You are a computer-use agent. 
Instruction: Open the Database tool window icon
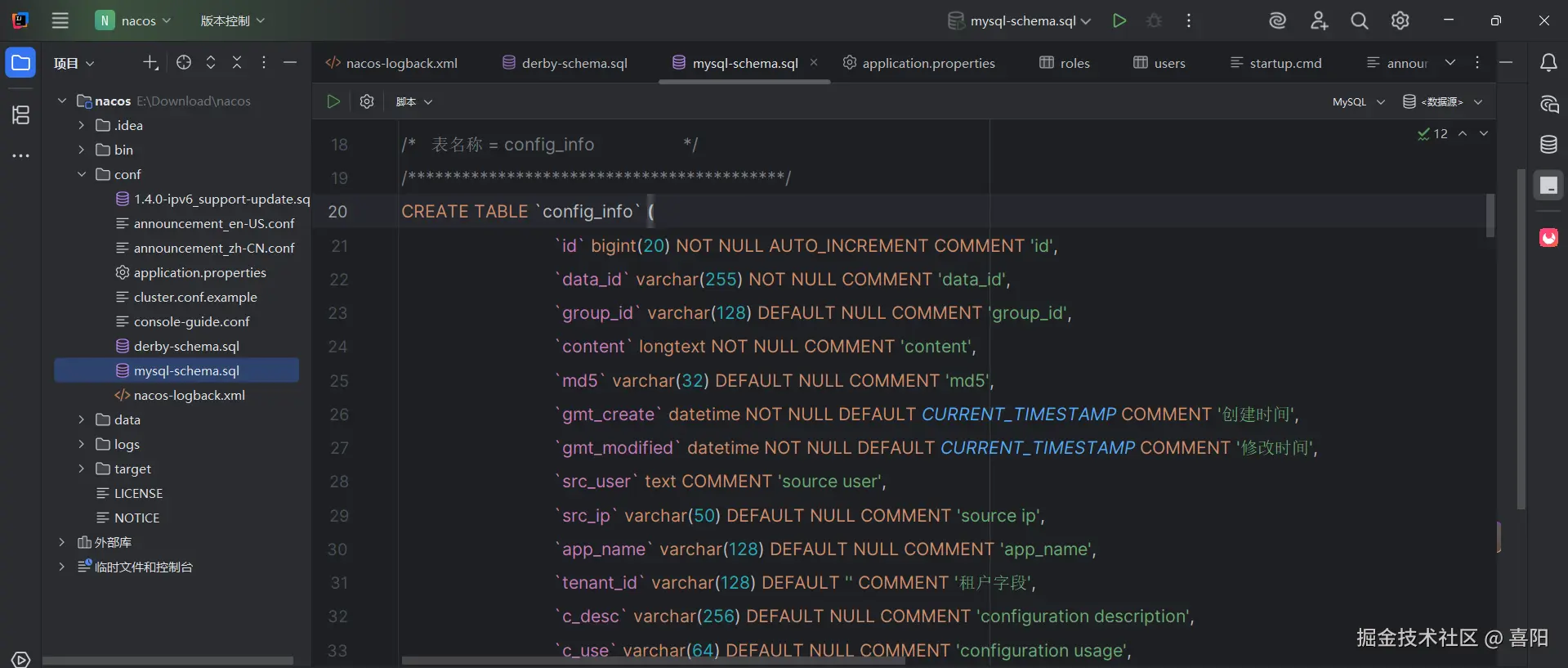tap(1548, 145)
